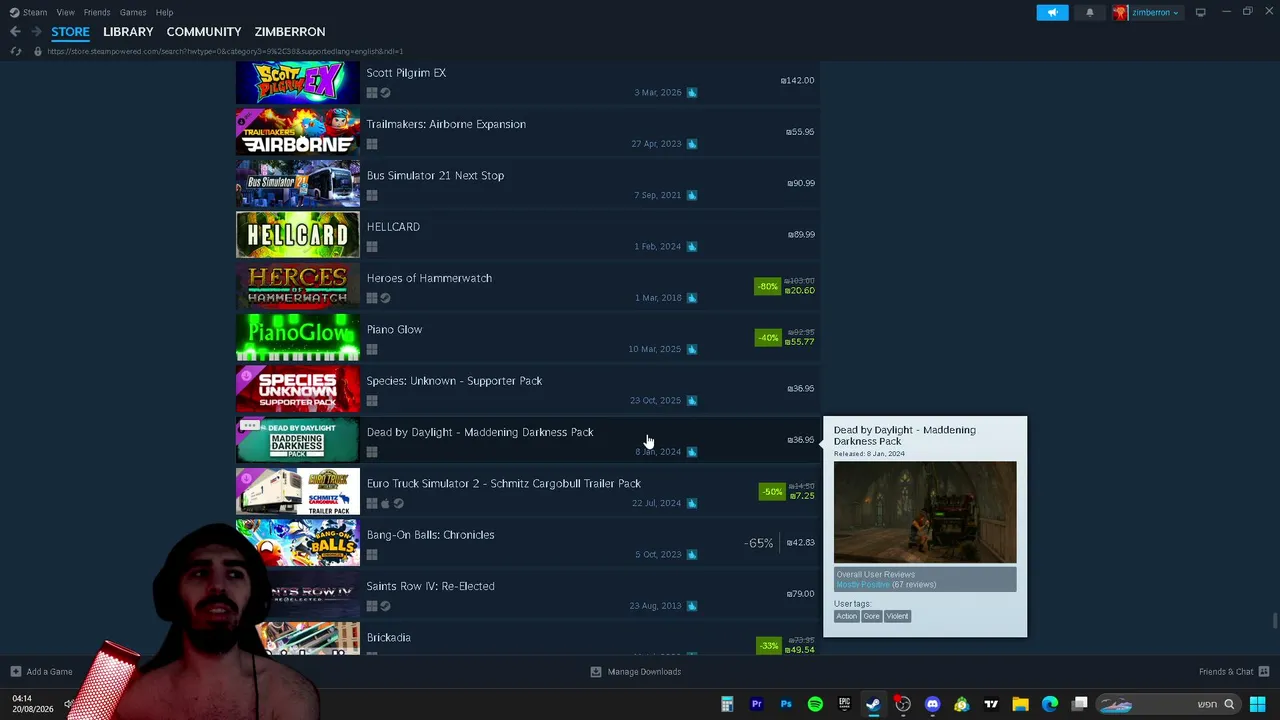Open the Dead by Daylight - Maddening Darkness Pack title

coord(480,432)
